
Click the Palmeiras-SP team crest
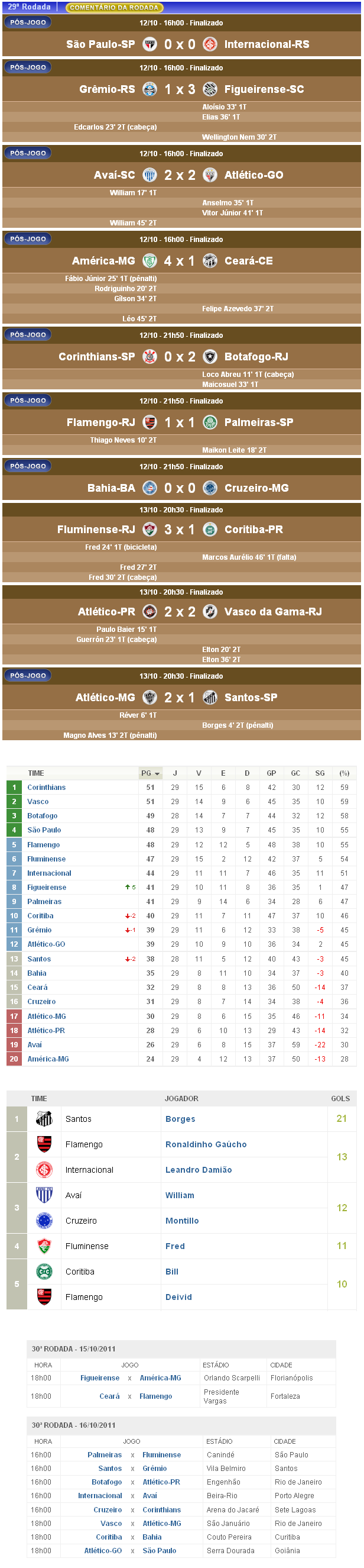click(x=210, y=422)
